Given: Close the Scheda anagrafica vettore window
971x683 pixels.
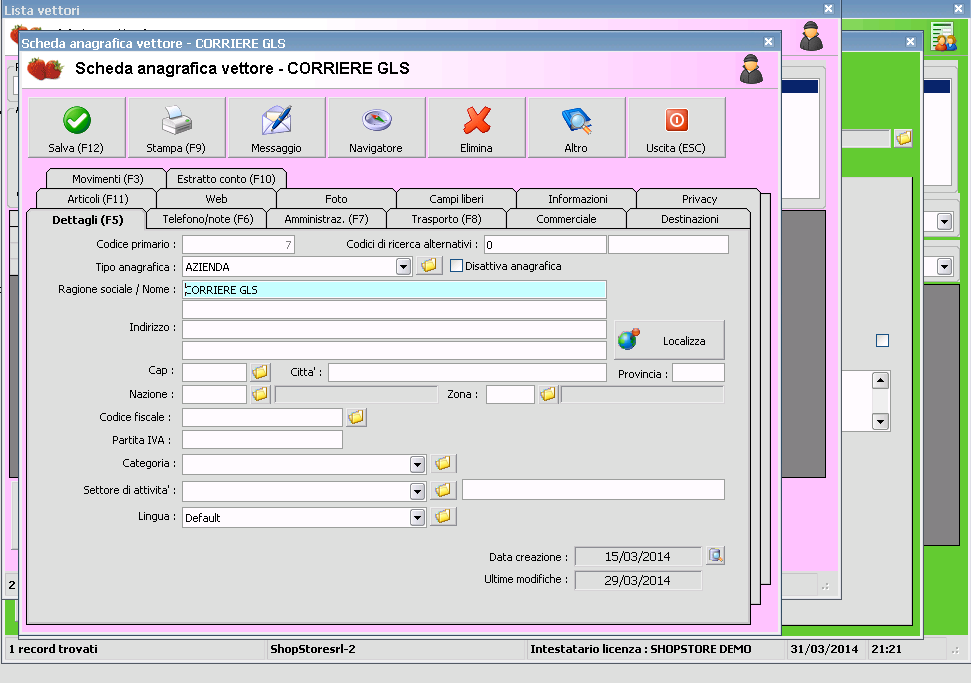Looking at the screenshot, I should pyautogui.click(x=769, y=41).
